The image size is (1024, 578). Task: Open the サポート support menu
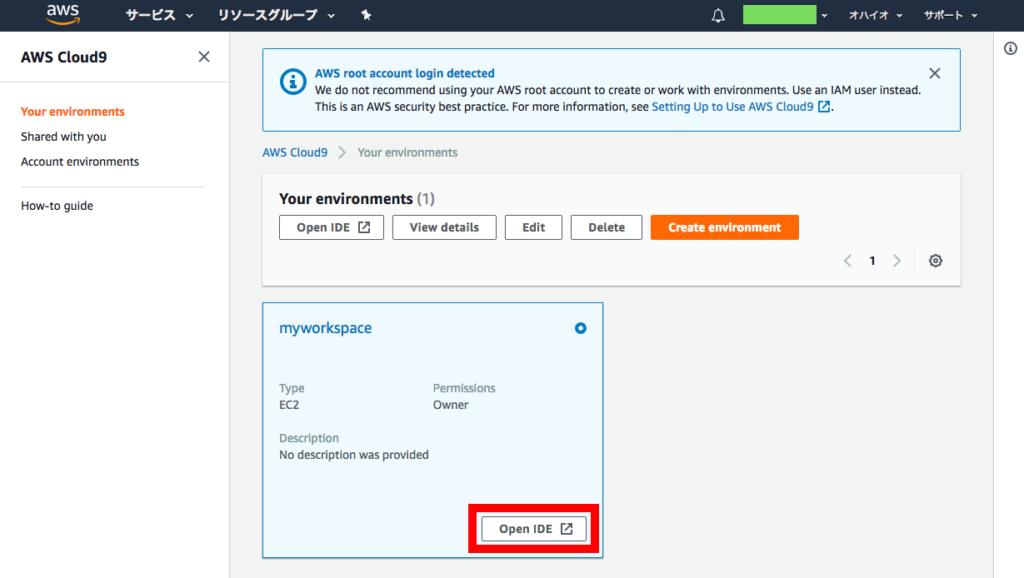[x=950, y=15]
